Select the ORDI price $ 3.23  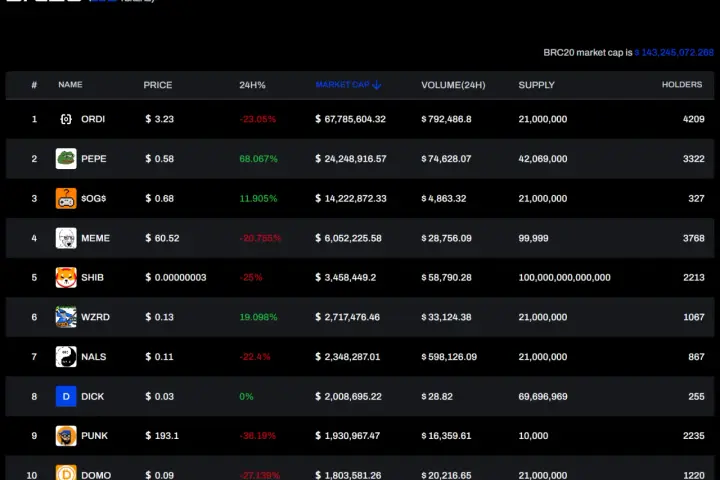click(x=159, y=119)
